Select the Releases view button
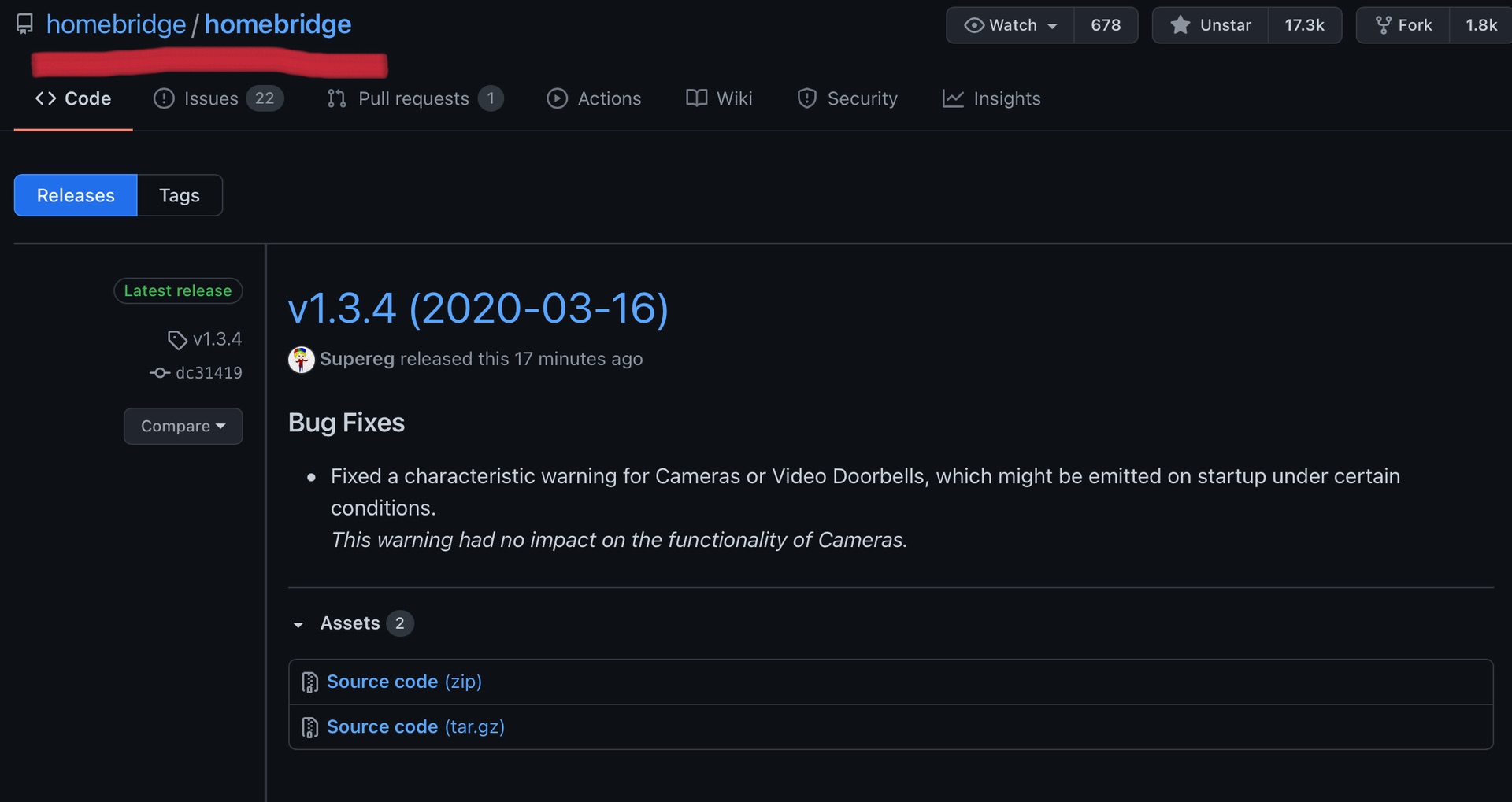This screenshot has width=1512, height=802. 76,195
